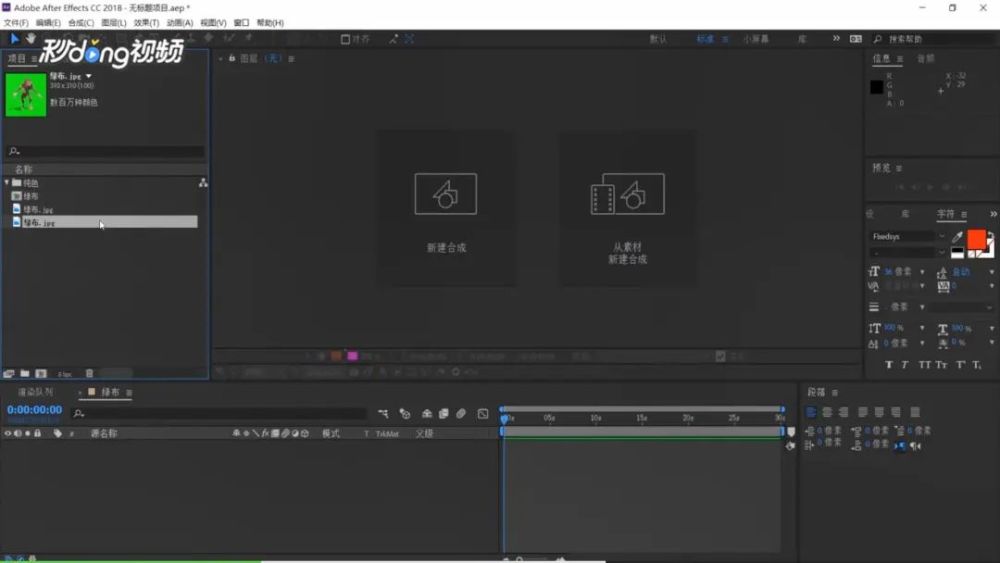
Task: Click the solo column header in timeline
Action: pos(27,434)
